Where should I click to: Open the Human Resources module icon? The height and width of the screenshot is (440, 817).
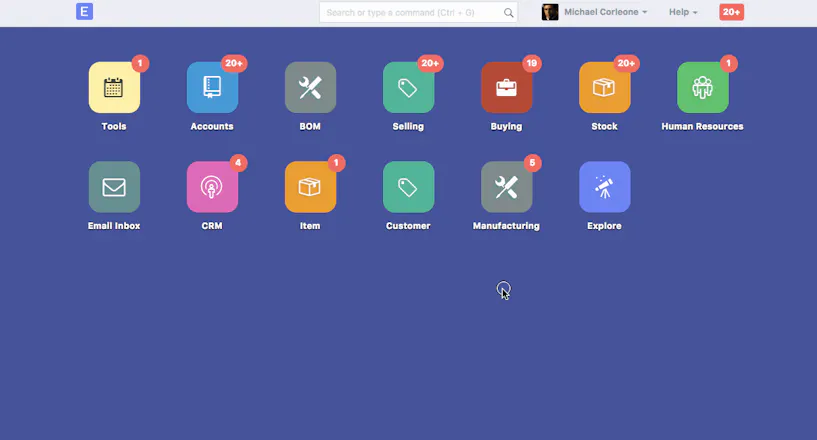pyautogui.click(x=702, y=88)
